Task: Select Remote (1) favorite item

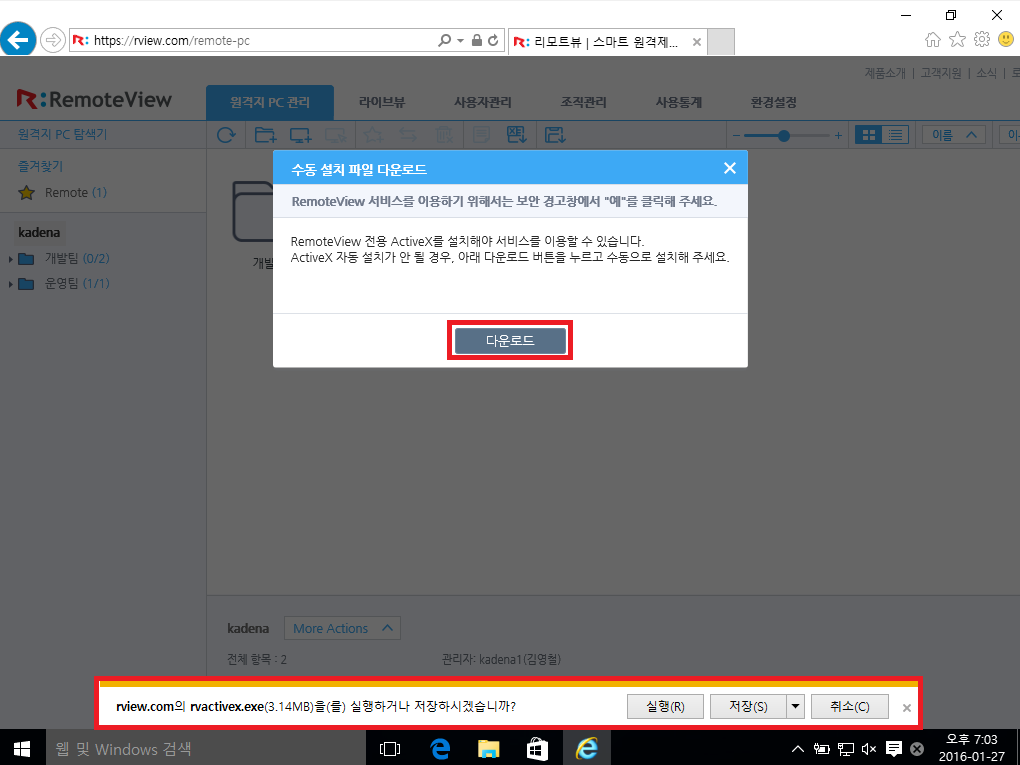Action: (x=62, y=193)
